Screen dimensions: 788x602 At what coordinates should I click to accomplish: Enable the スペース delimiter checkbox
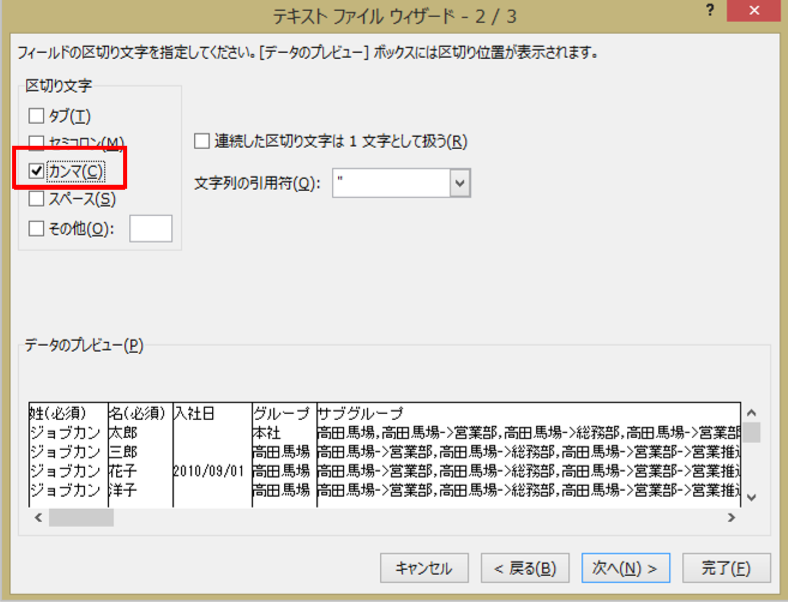point(37,199)
